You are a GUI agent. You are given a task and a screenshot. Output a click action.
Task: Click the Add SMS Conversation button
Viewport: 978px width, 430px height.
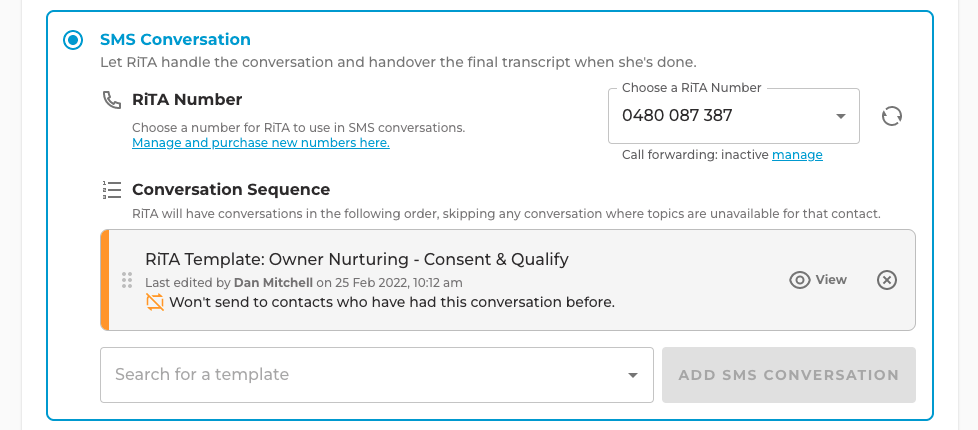point(788,374)
